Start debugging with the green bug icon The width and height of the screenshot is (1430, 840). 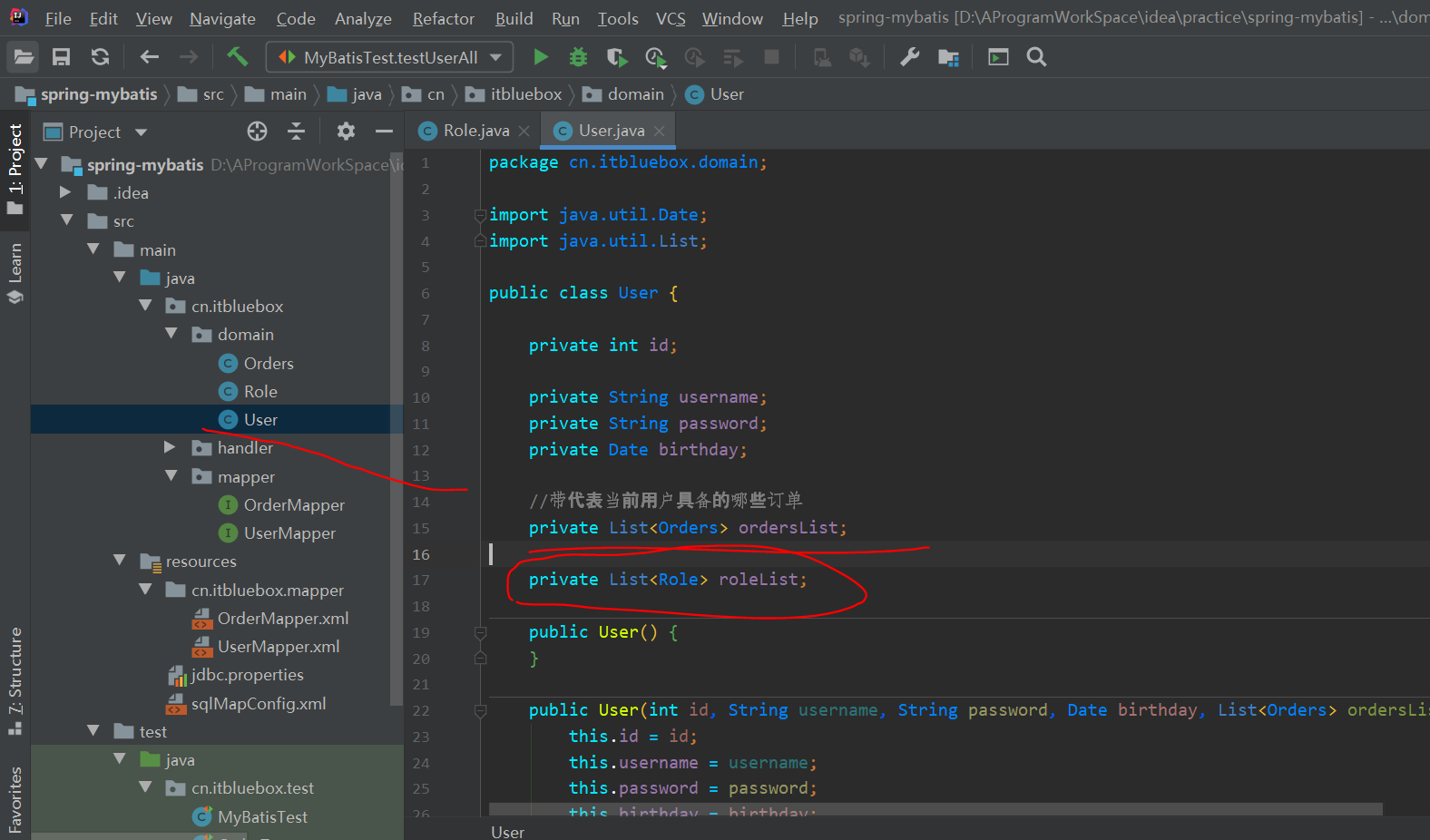pos(578,57)
